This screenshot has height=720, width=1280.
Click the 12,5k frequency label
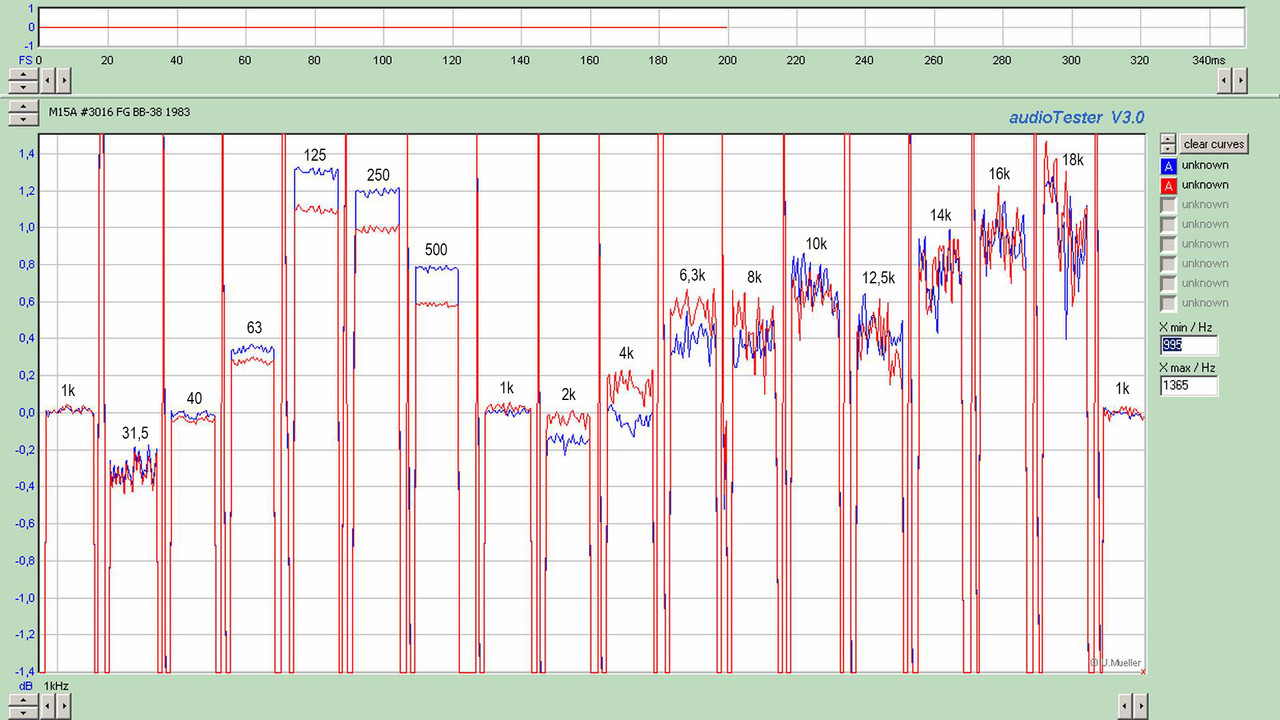(x=878, y=278)
